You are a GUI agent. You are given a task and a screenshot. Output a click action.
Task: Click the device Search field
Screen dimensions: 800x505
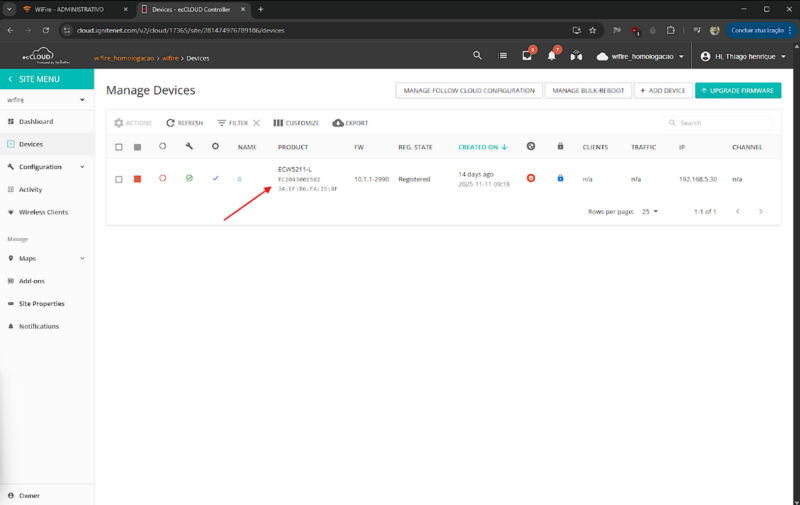[722, 123]
